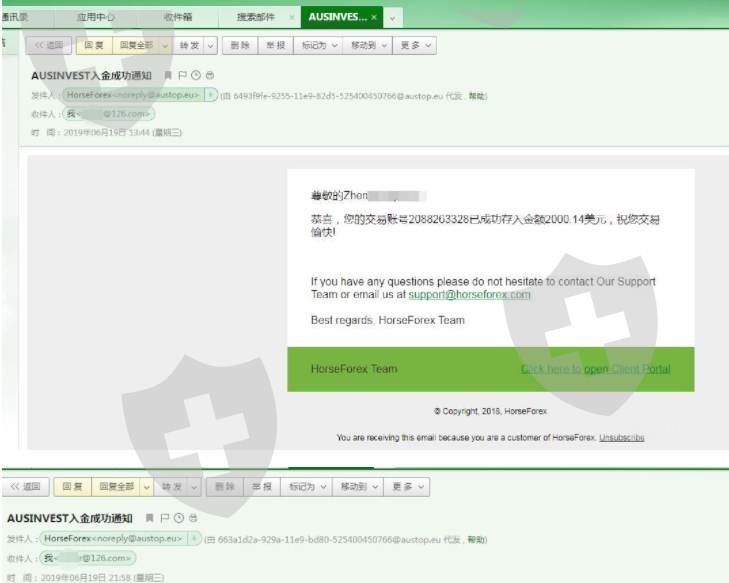The image size is (729, 583).
Task: Expand the tab list dropdown arrow
Action: coord(393,18)
